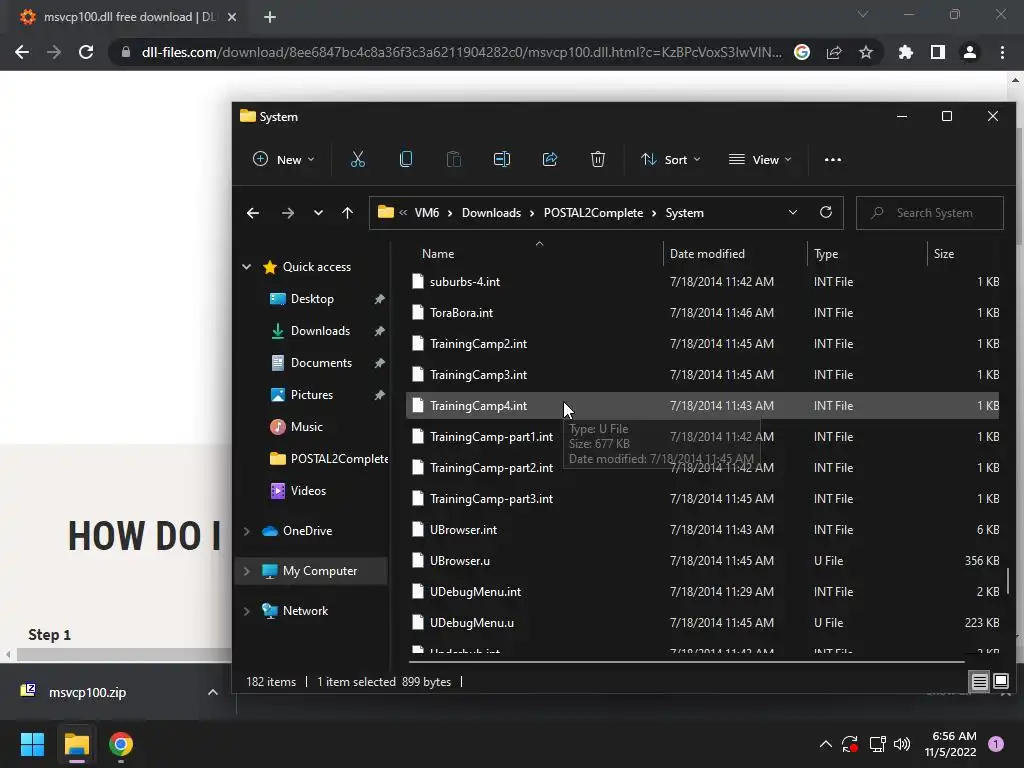Open Pictures in Quick access
The image size is (1024, 768).
(312, 394)
